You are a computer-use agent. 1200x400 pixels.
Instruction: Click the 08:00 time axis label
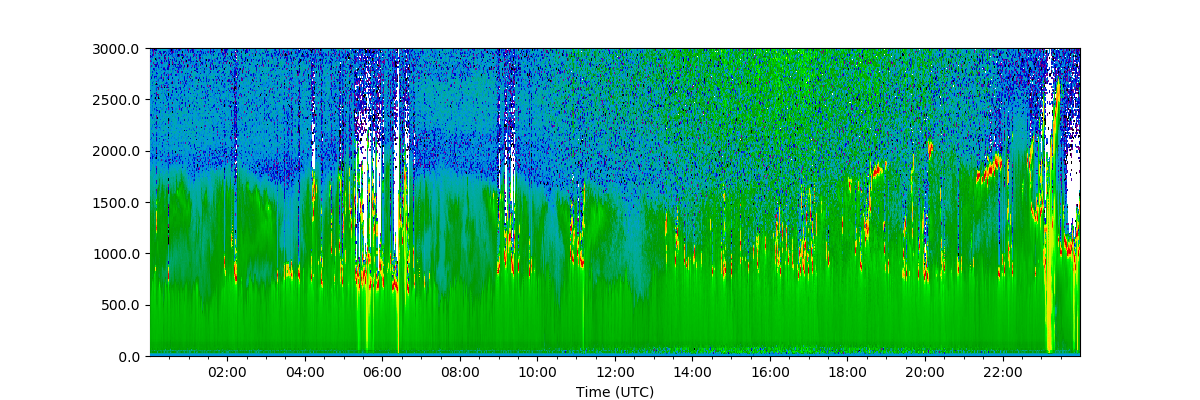click(460, 372)
